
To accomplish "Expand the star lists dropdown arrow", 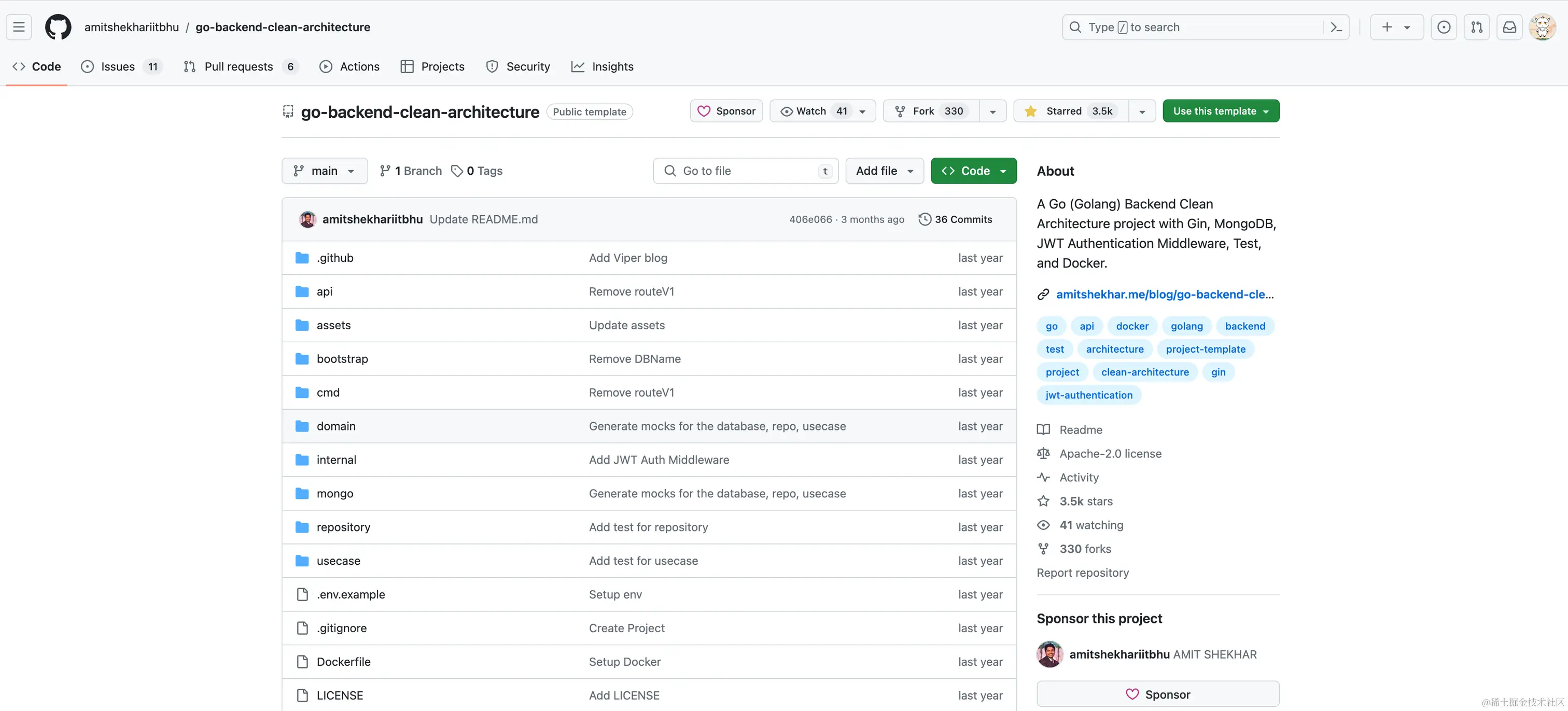I will pyautogui.click(x=1142, y=111).
